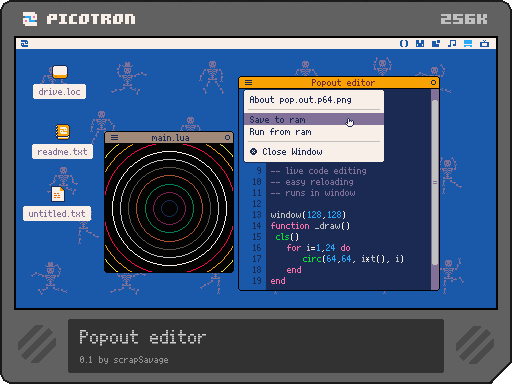Click the Popout editor title bar
Image resolution: width=512 pixels, height=384 pixels.
point(339,83)
